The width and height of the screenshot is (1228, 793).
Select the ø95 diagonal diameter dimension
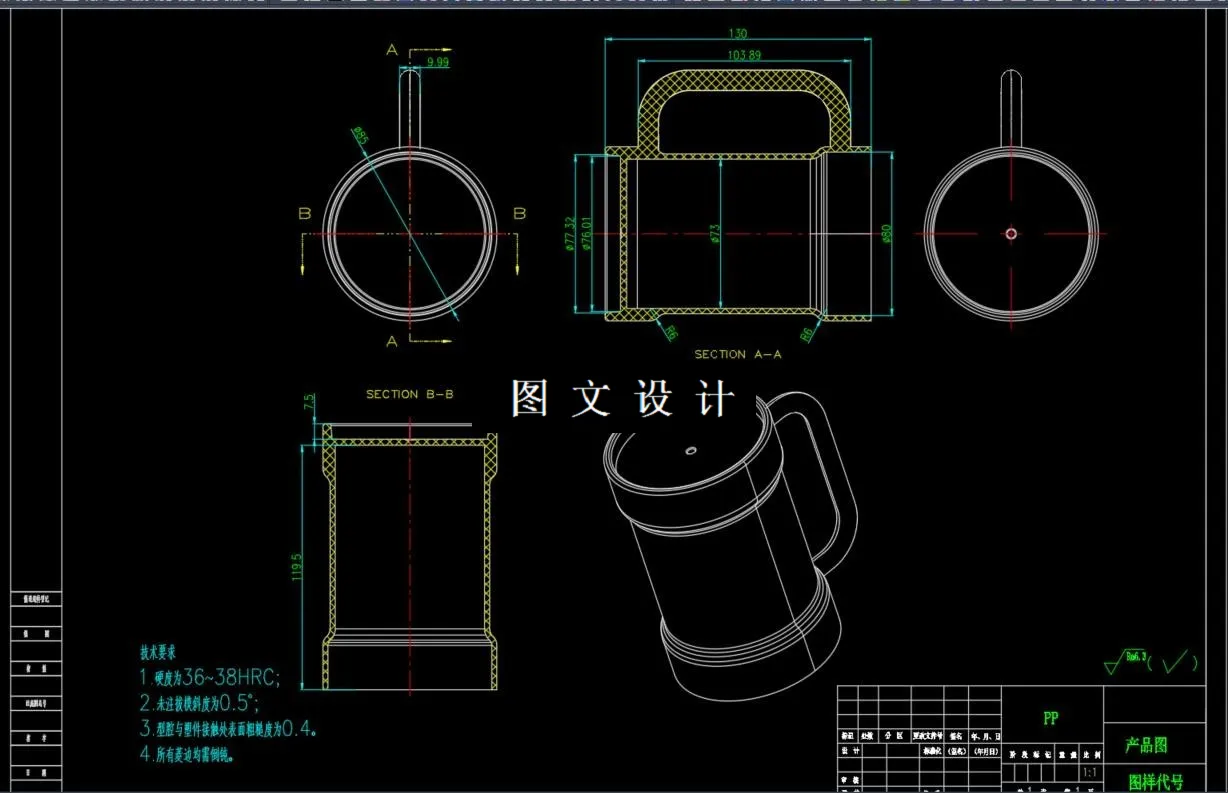point(361,135)
